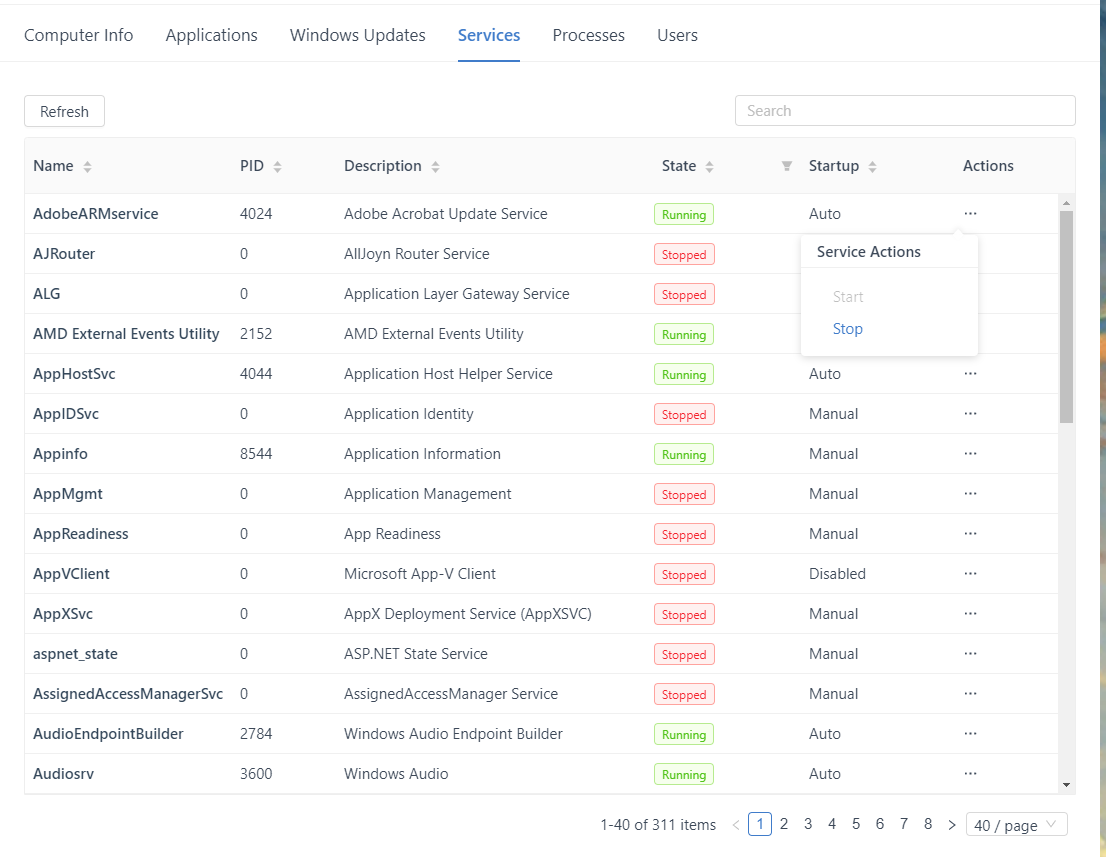Switch to the Processes tab
Viewport: 1106px width, 857px height.
click(588, 35)
